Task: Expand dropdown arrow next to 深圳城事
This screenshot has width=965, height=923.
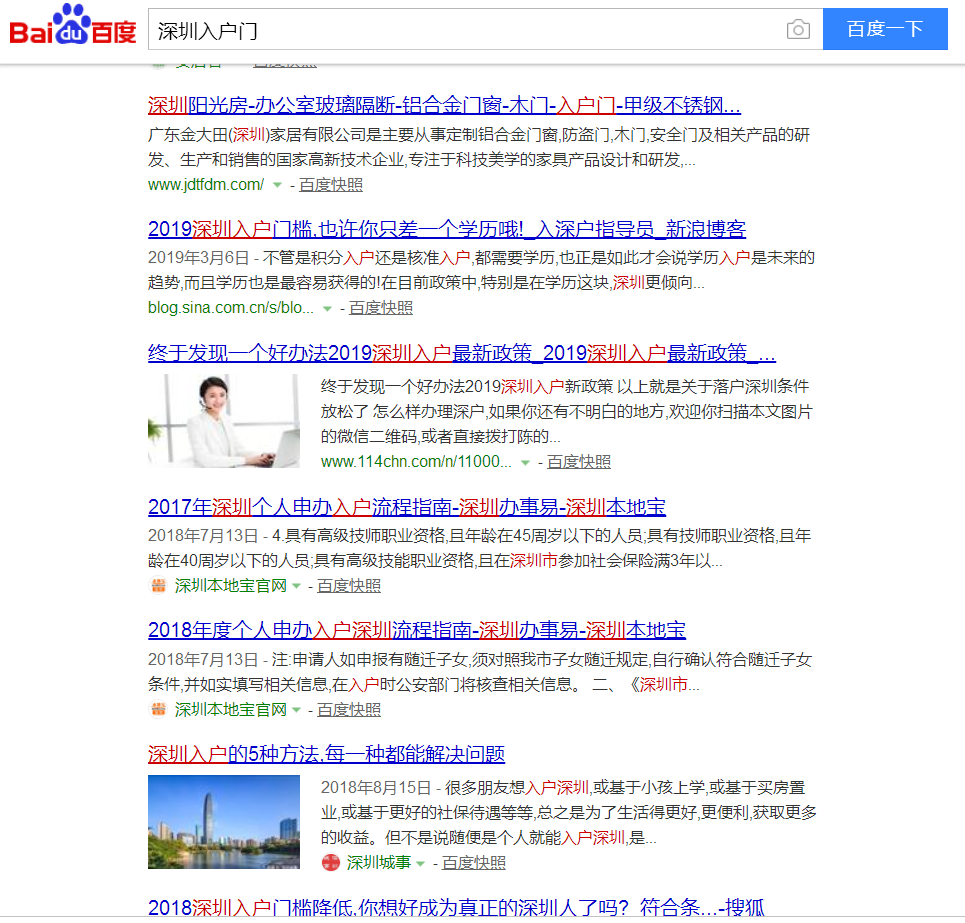Action: (x=420, y=863)
